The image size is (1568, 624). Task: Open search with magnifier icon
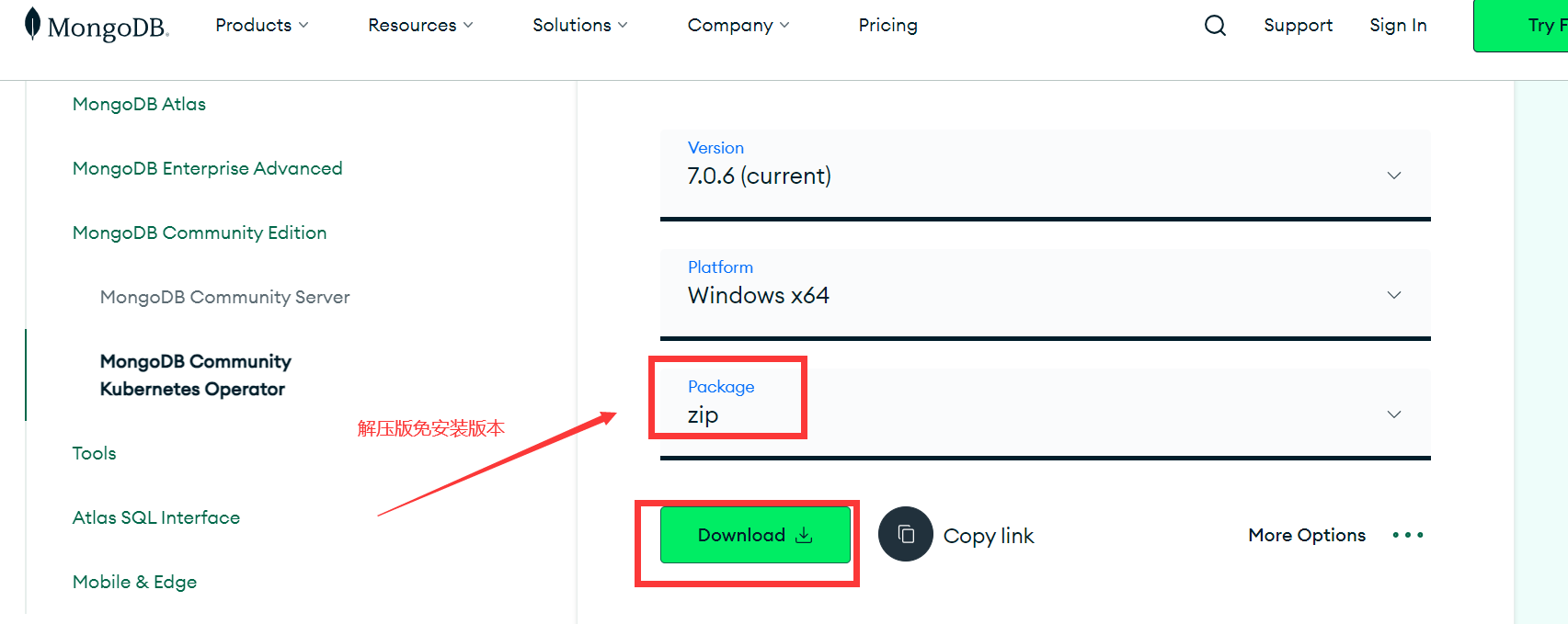1215,25
